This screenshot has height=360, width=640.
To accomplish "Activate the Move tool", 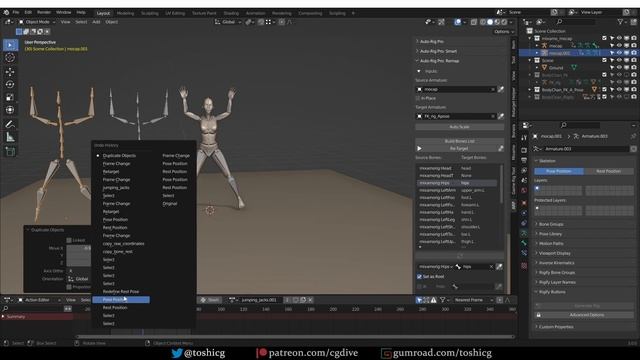I will [10, 72].
